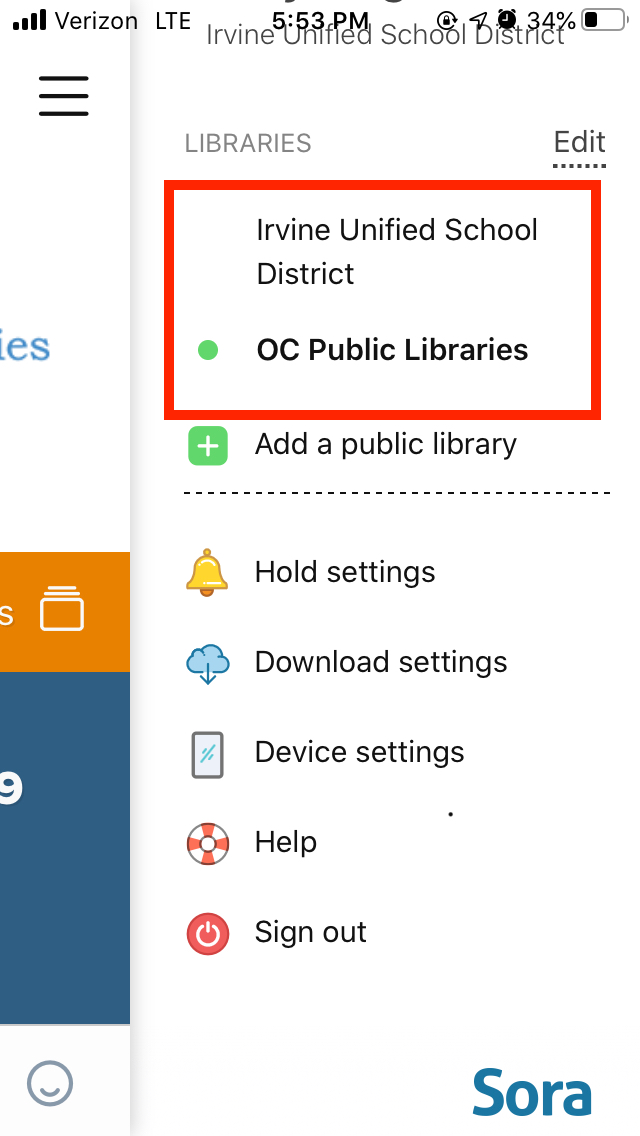This screenshot has height=1136, width=640.
Task: Tap the Sora logo
Action: click(x=532, y=1091)
